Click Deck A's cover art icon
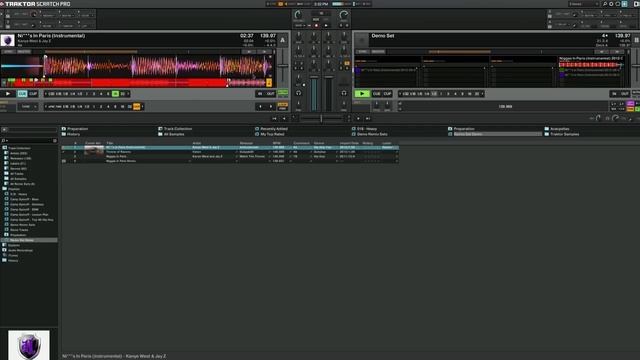640x360 pixels. click(7, 40)
